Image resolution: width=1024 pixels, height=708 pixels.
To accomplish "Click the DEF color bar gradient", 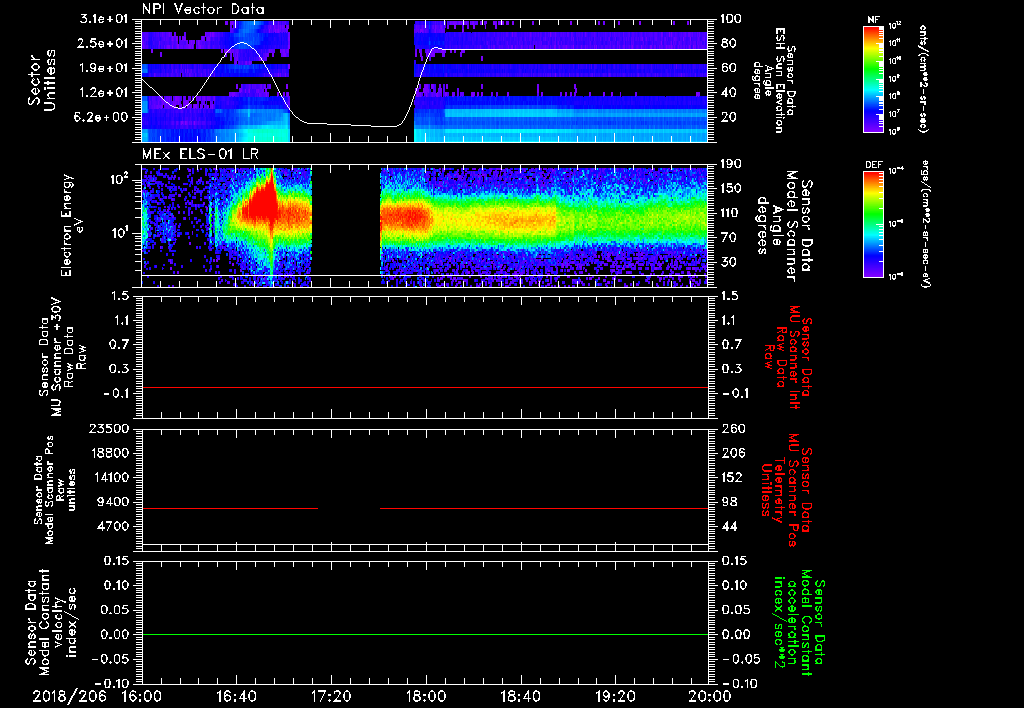I will pos(873,224).
